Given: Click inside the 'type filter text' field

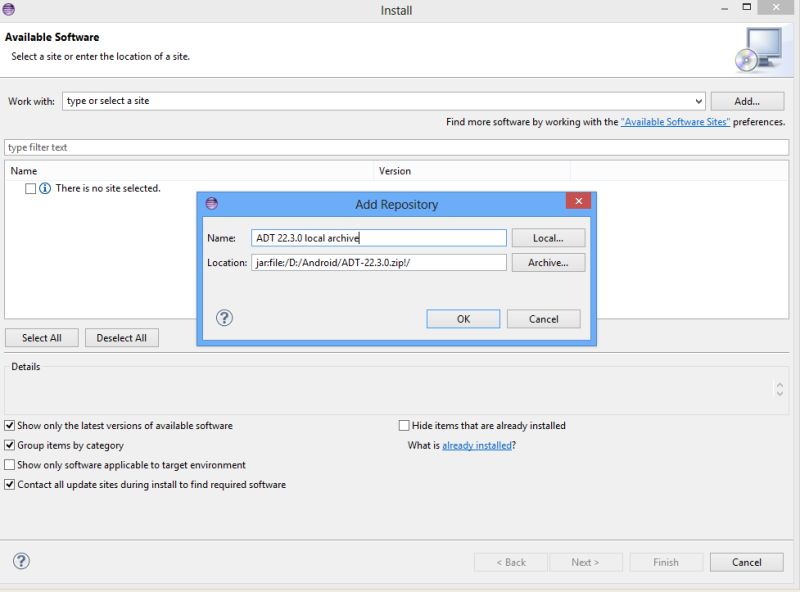Looking at the screenshot, I should (100, 146).
